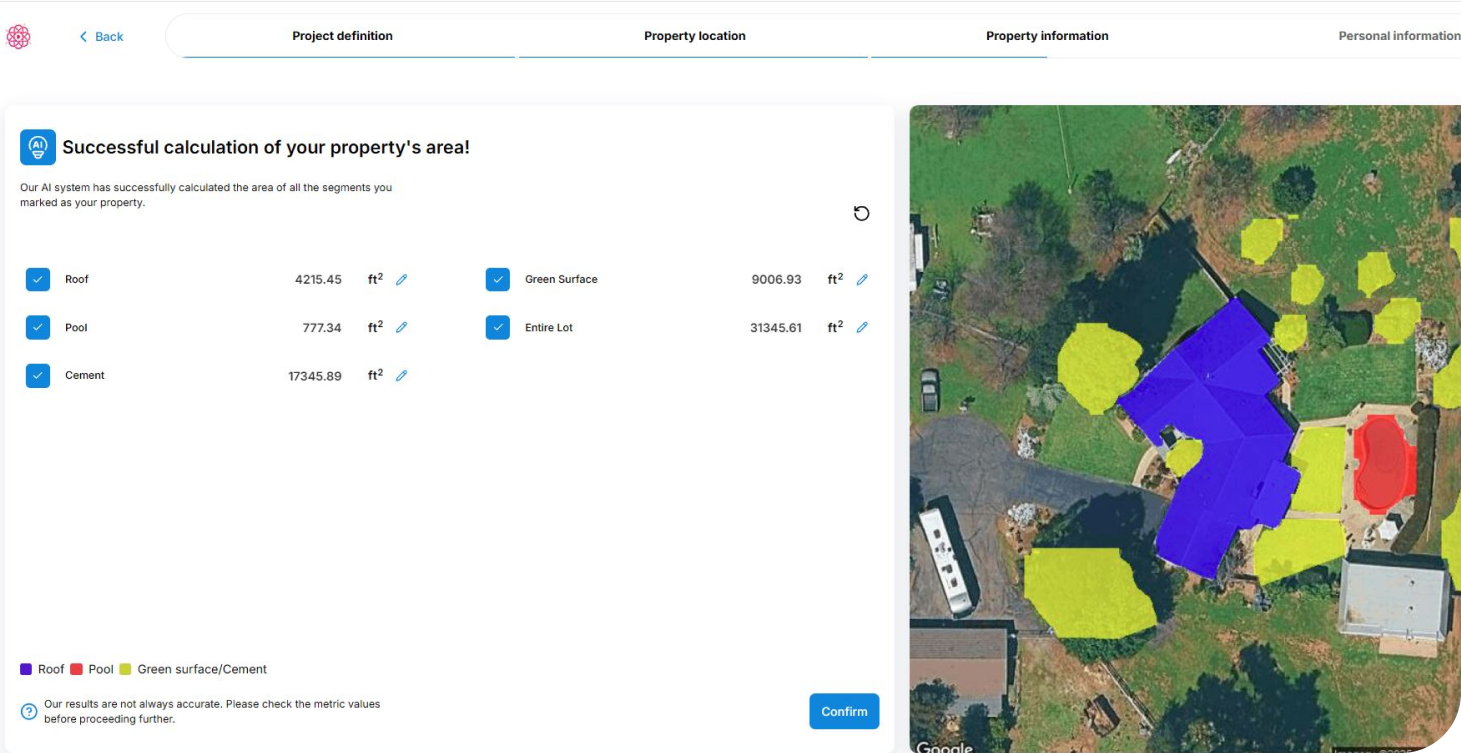
Task: Uncheck the Pool checkbox
Action: point(38,328)
